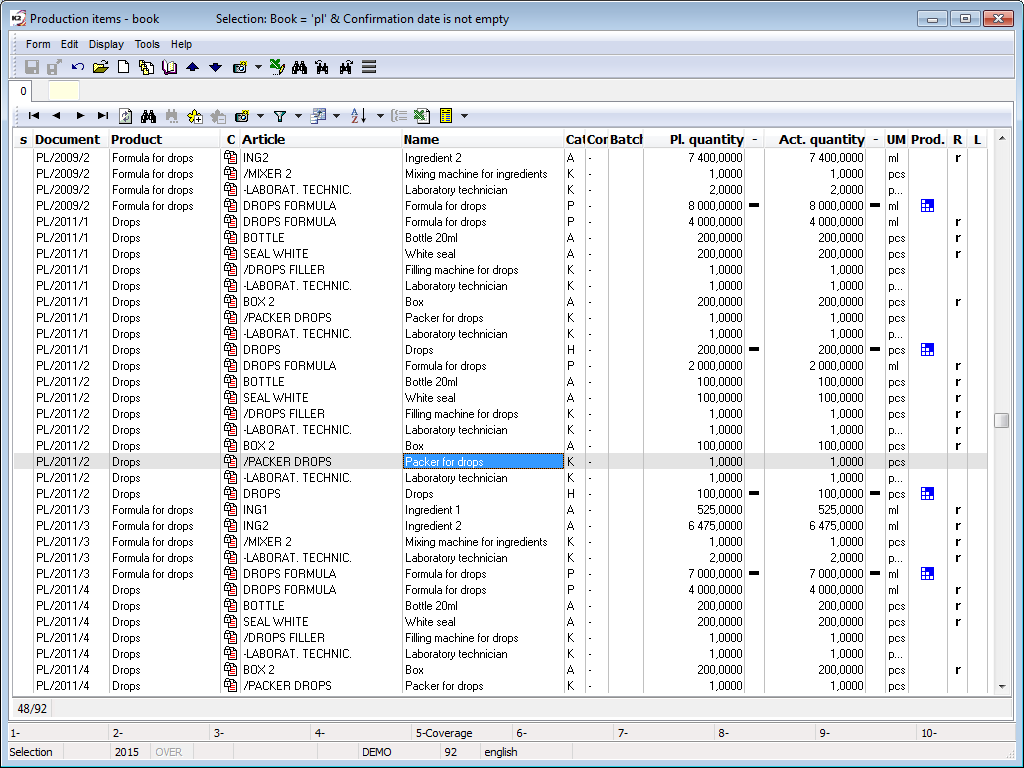Select tab 0
The image size is (1024, 768).
[24, 91]
